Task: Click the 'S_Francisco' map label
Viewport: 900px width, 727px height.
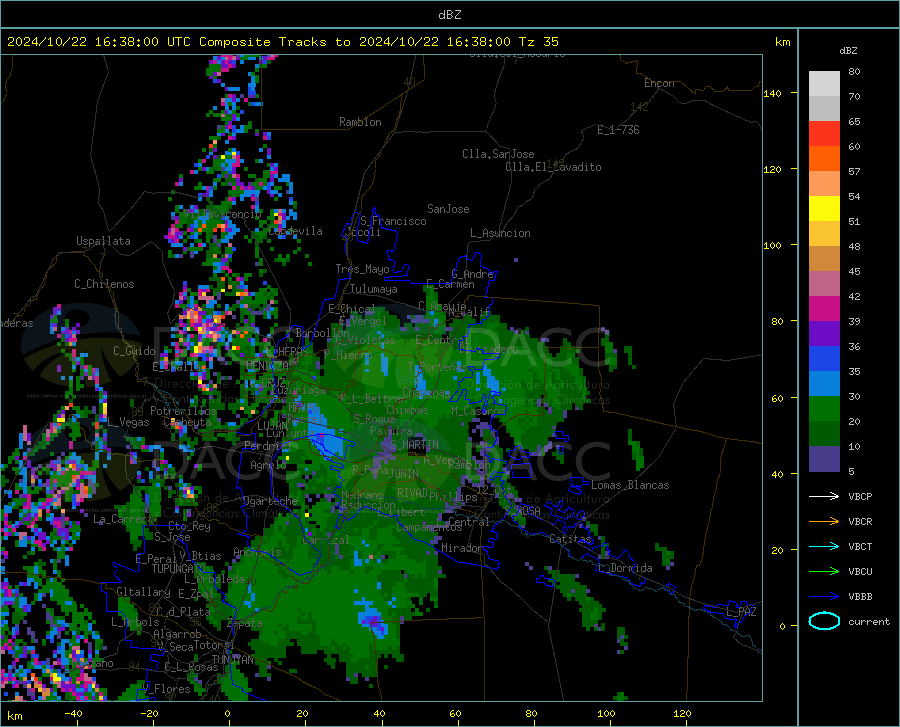Action: click(x=393, y=221)
